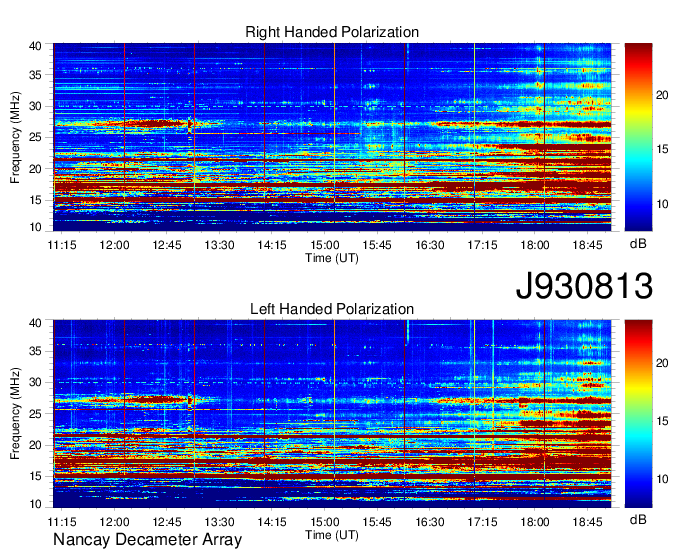Click the 18:00 tick on left-handed plot
This screenshot has height=552, width=680.
point(535,522)
